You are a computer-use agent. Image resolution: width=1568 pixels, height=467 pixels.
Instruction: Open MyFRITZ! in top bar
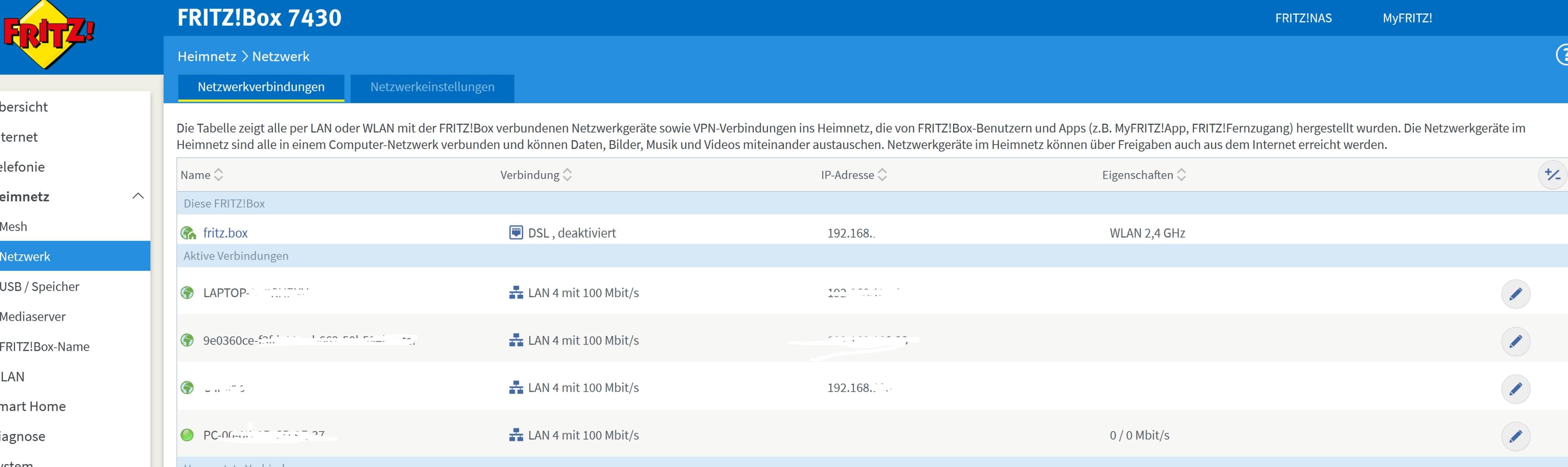coord(1407,18)
